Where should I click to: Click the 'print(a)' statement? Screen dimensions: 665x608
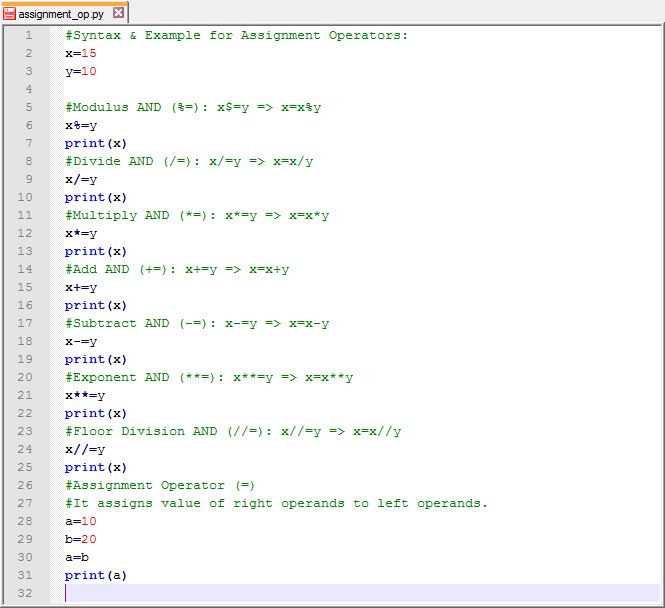pyautogui.click(x=96, y=575)
